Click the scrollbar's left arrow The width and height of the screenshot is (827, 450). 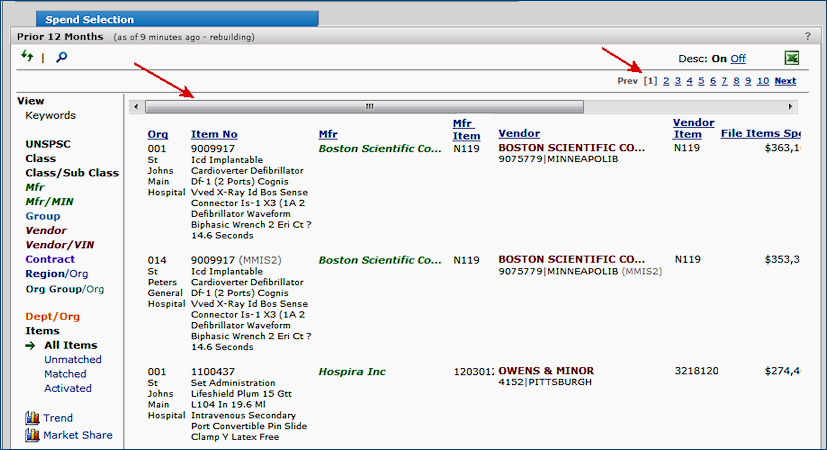coord(134,106)
